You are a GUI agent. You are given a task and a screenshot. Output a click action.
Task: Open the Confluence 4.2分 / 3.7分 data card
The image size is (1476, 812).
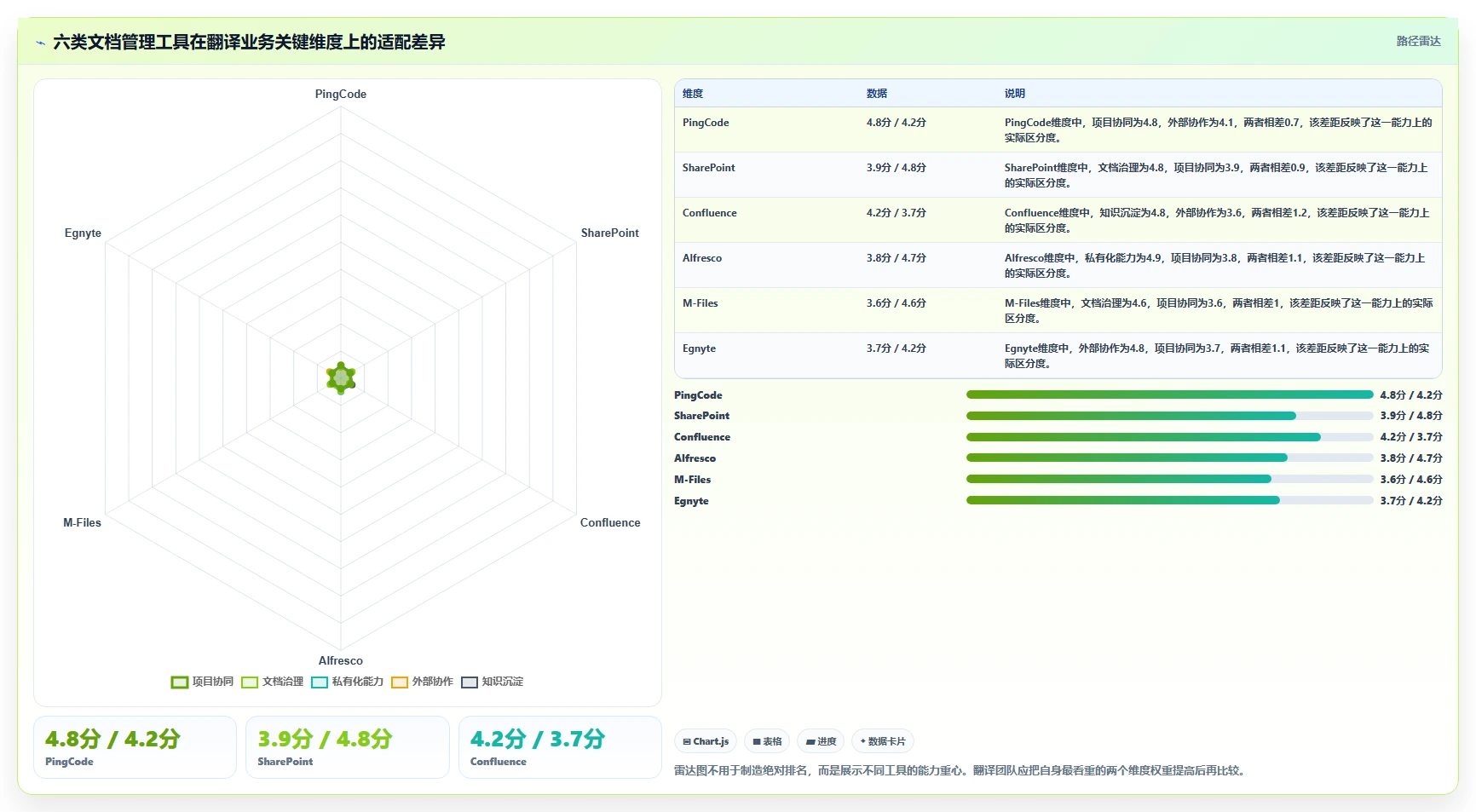click(560, 747)
